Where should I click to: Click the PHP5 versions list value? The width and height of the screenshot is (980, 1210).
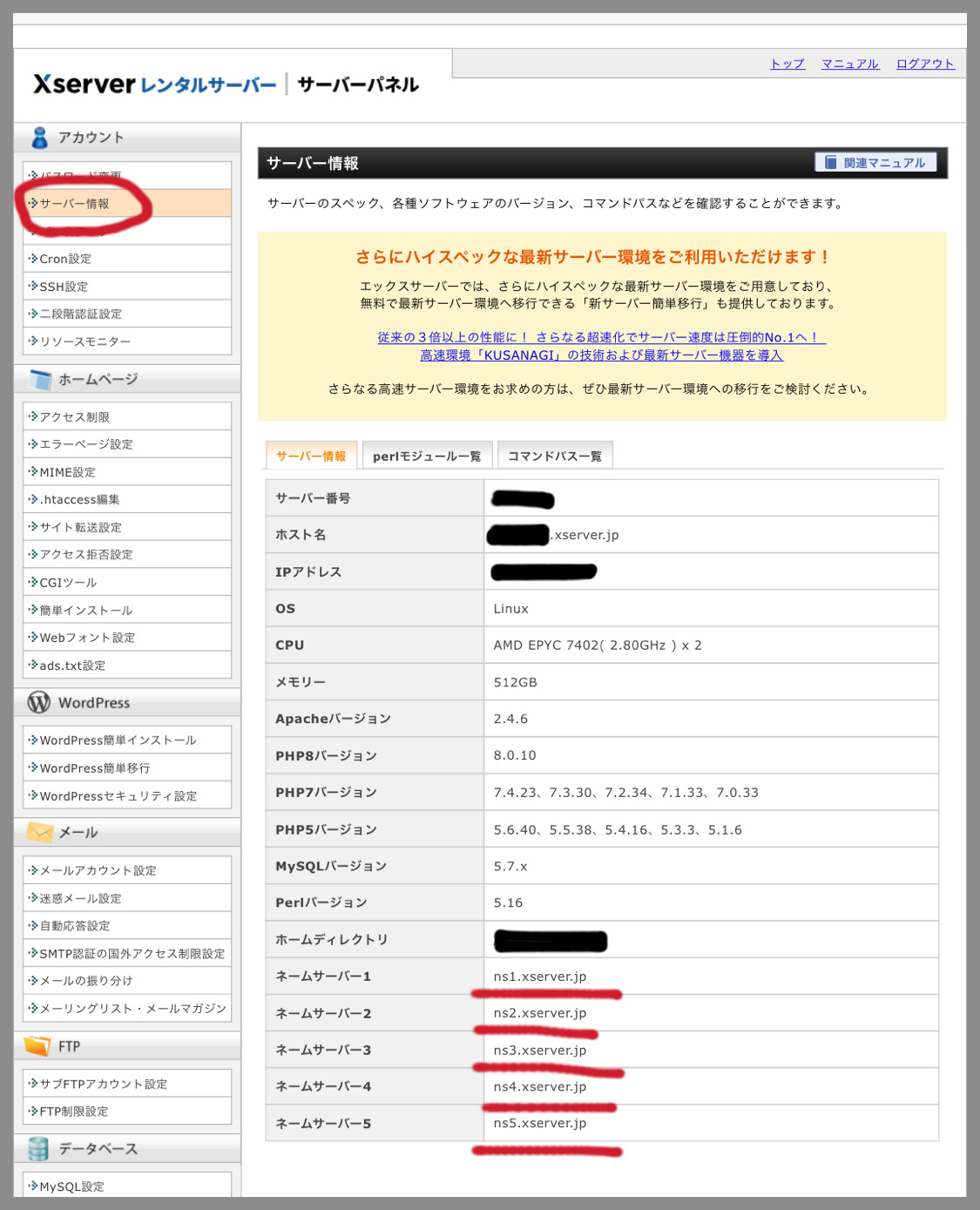(618, 829)
